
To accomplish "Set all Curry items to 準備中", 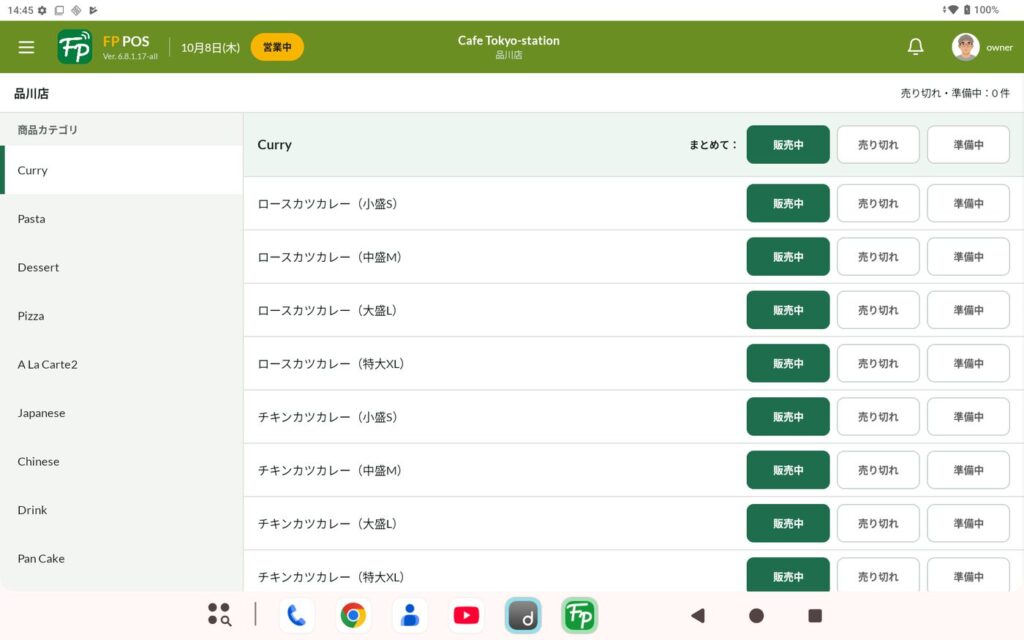I will (968, 144).
